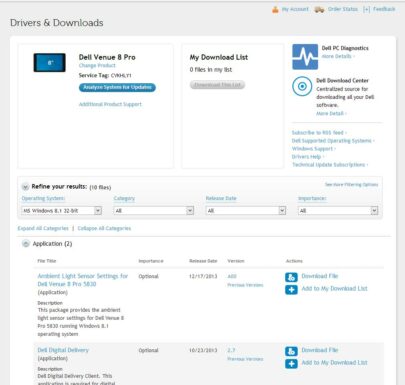The height and width of the screenshot is (385, 405).
Task: Click the My Download List heading
Action: [x=219, y=57]
